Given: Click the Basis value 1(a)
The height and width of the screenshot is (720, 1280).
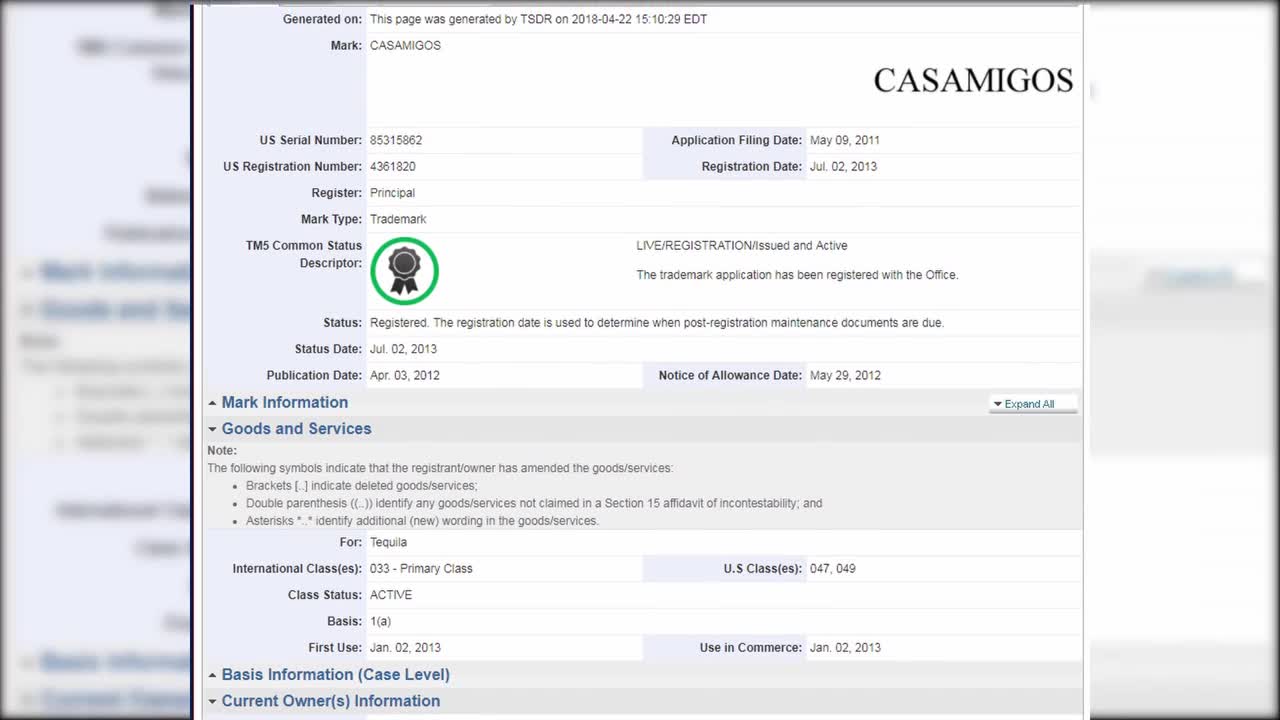Looking at the screenshot, I should point(380,621).
